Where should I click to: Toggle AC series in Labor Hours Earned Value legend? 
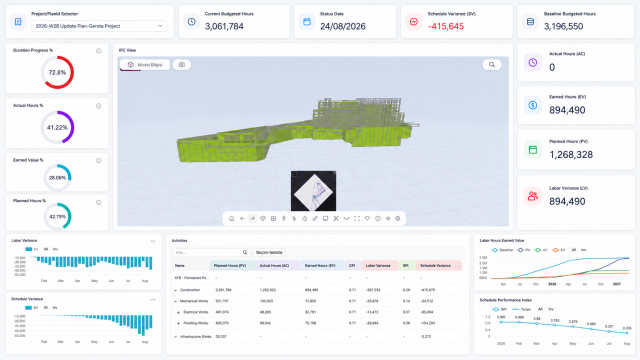(541, 250)
